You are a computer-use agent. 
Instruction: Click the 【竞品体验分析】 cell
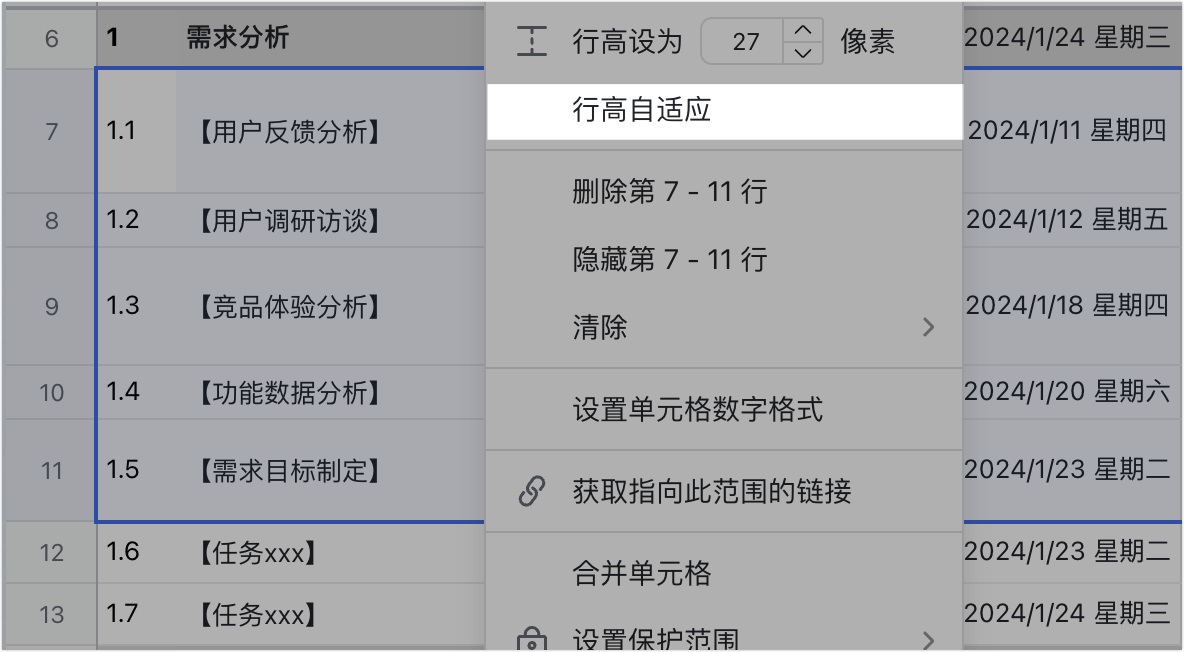(x=330, y=307)
